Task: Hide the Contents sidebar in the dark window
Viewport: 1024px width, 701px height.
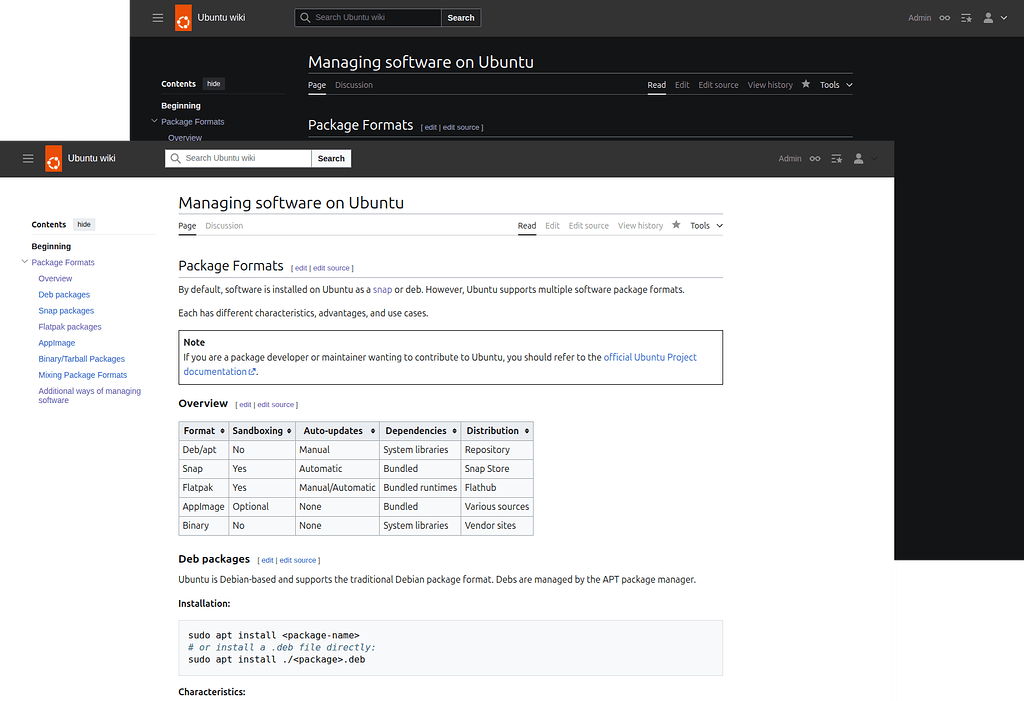Action: [214, 84]
